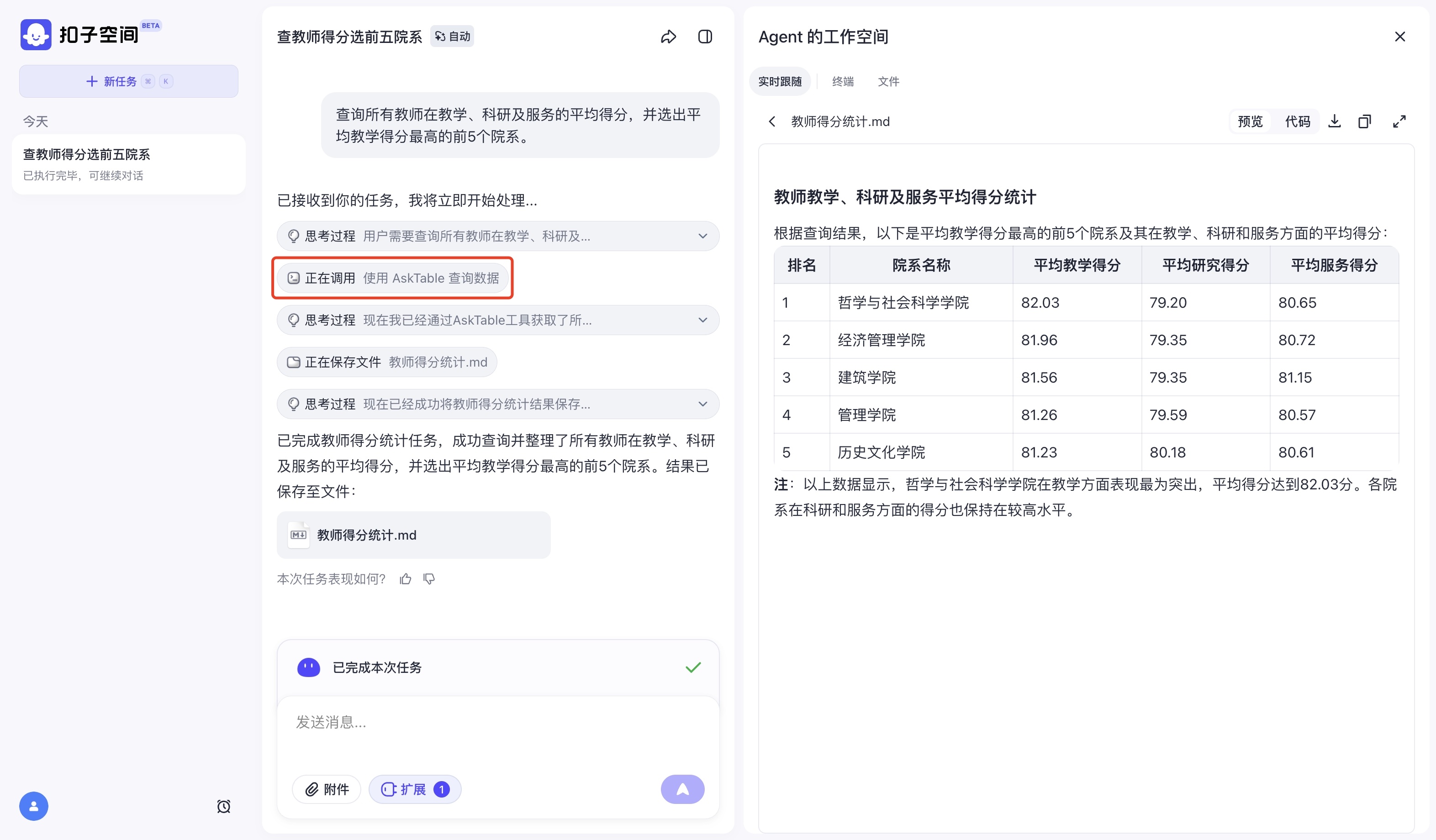
Task: Enable the 扩展 option in the input bar
Action: coord(414,789)
